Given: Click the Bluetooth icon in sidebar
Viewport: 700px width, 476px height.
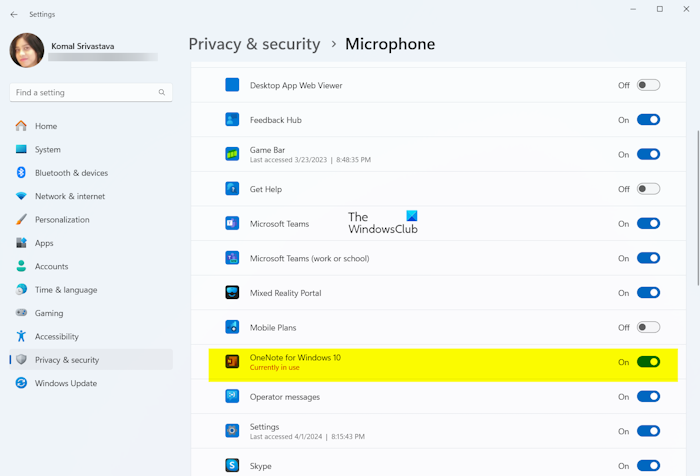Looking at the screenshot, I should click(21, 172).
